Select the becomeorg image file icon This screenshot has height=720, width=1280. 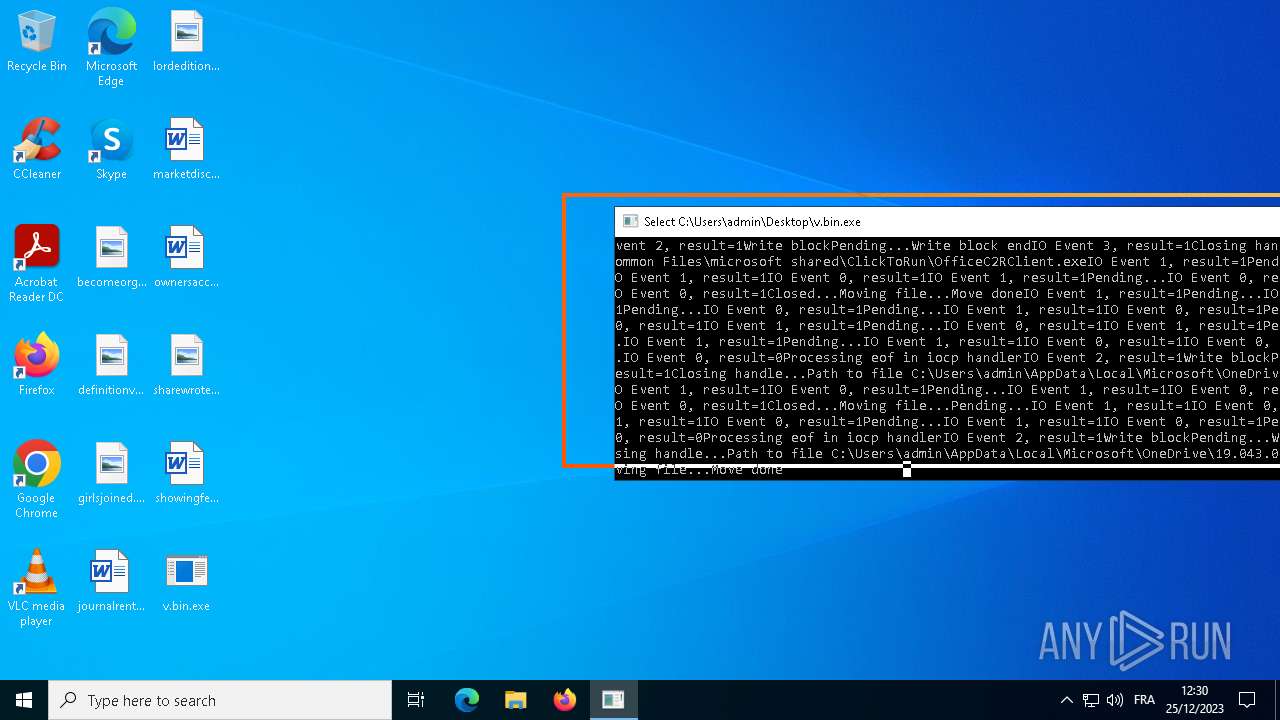coord(111,259)
